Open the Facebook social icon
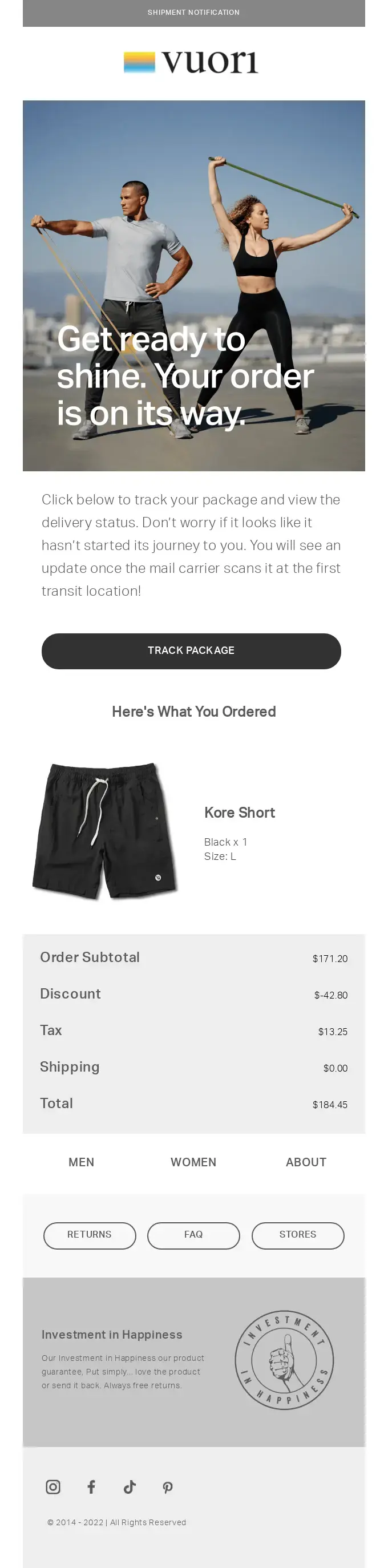This screenshot has width=388, height=1568. tap(91, 1486)
